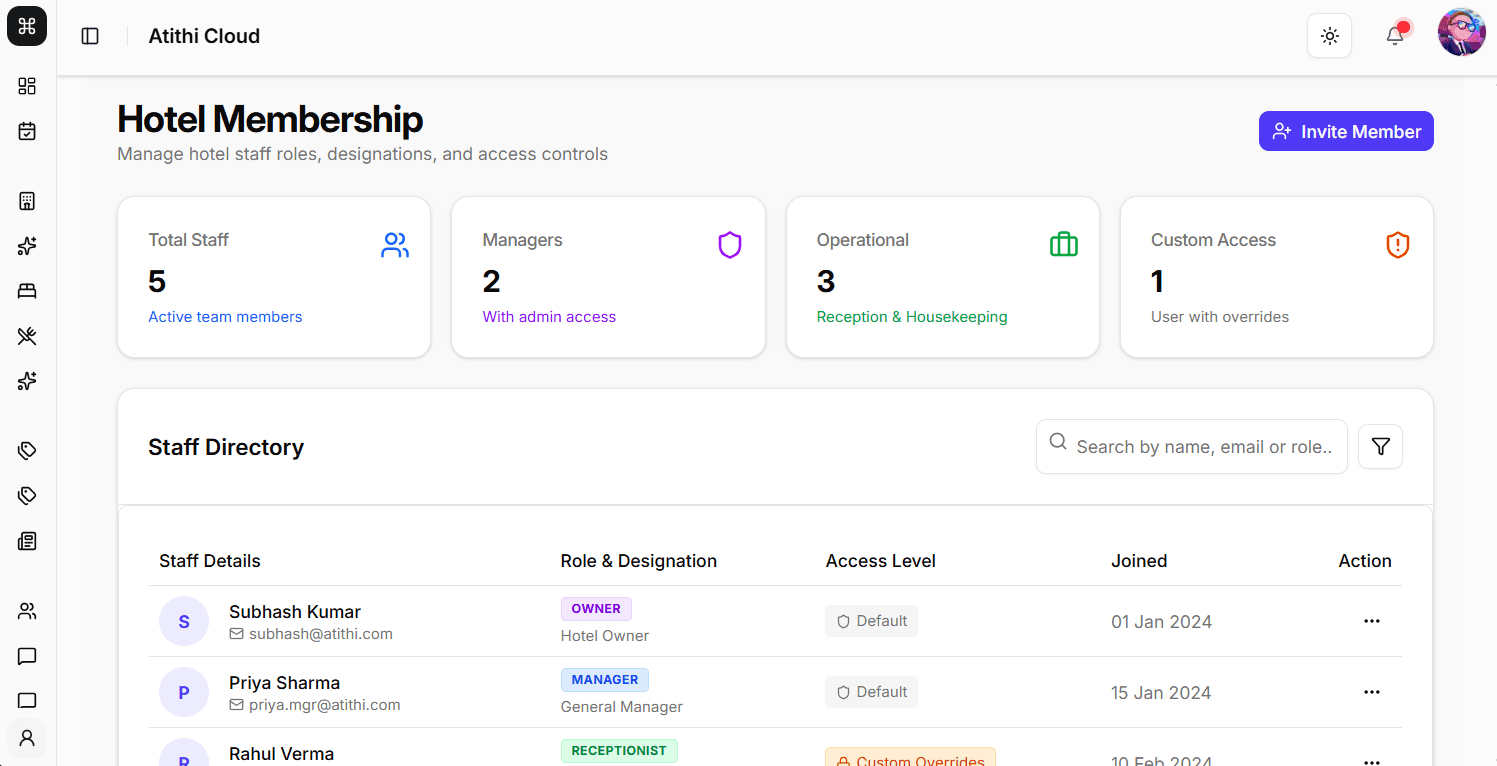This screenshot has height=766, width=1497.
Task: Select the dashboard grid icon at sidebar top
Action: click(27, 86)
